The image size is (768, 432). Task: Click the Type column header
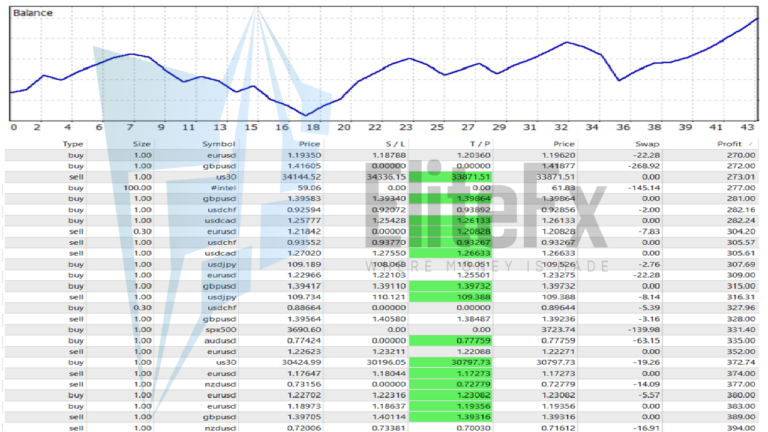(72, 144)
